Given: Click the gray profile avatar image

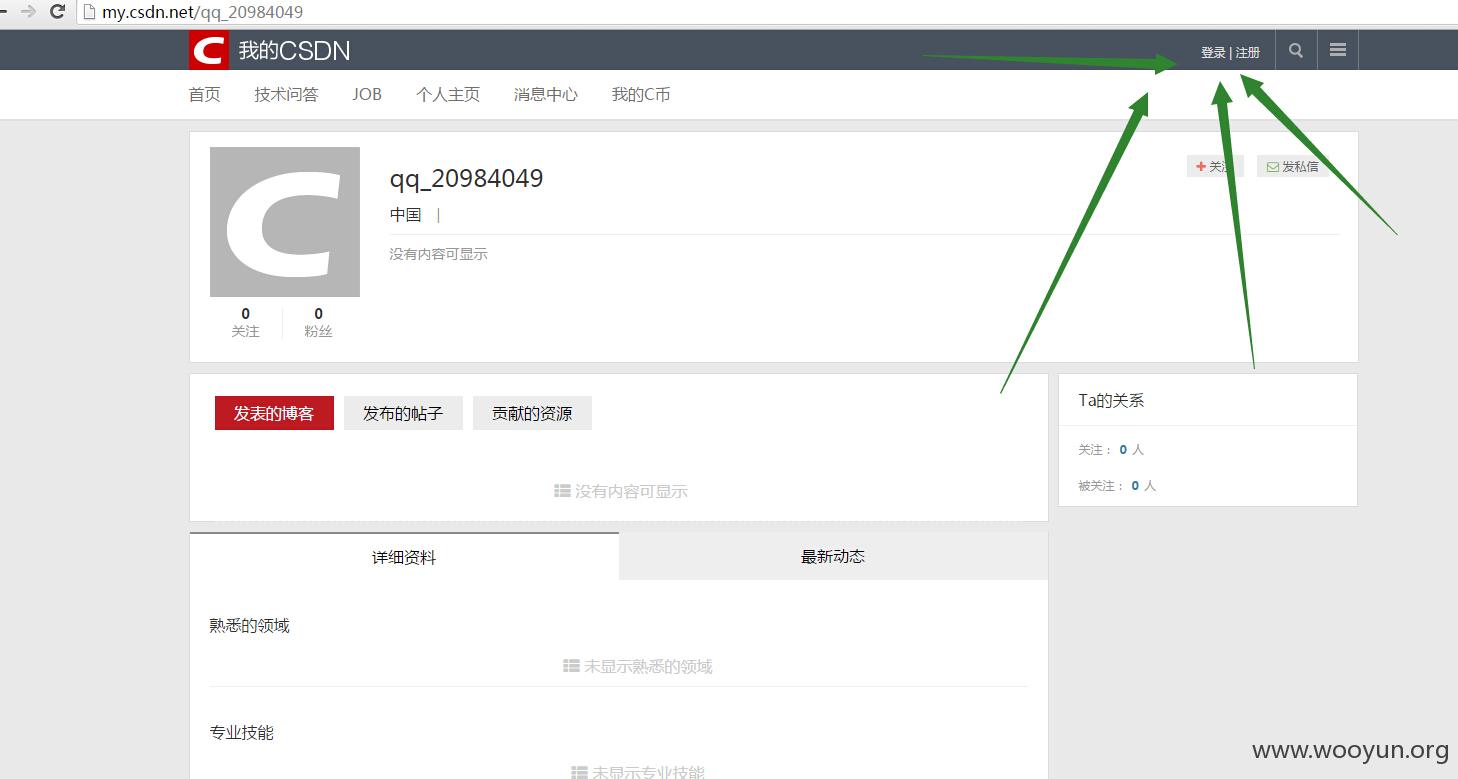Looking at the screenshot, I should [x=285, y=222].
